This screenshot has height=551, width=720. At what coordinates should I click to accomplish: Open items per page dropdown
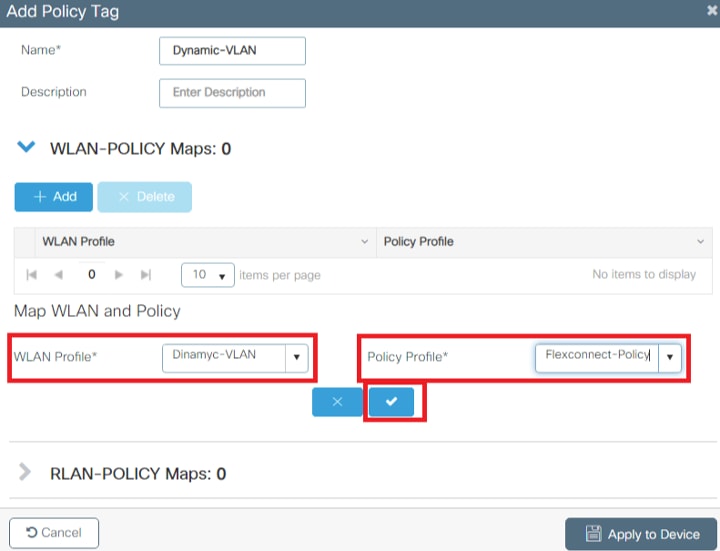click(x=208, y=275)
